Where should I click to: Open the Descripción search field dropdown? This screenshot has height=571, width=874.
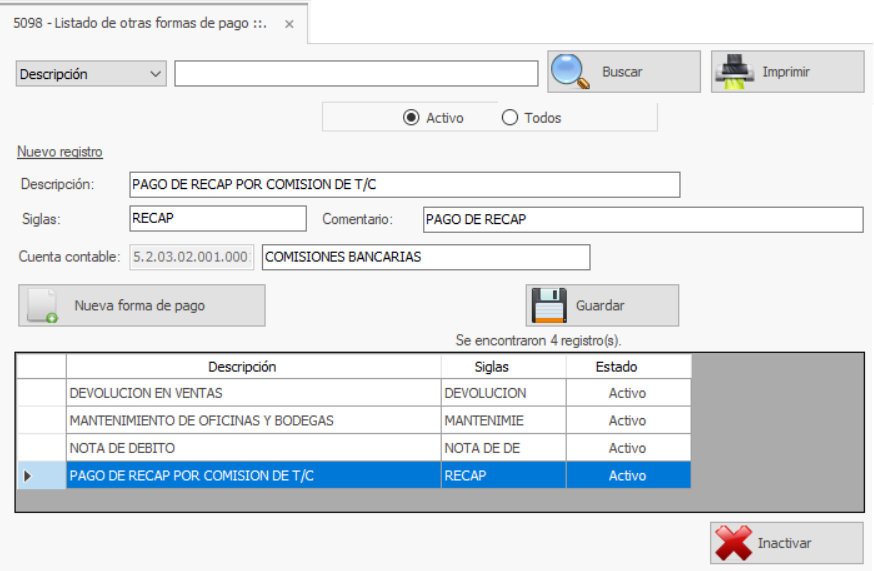coord(155,74)
